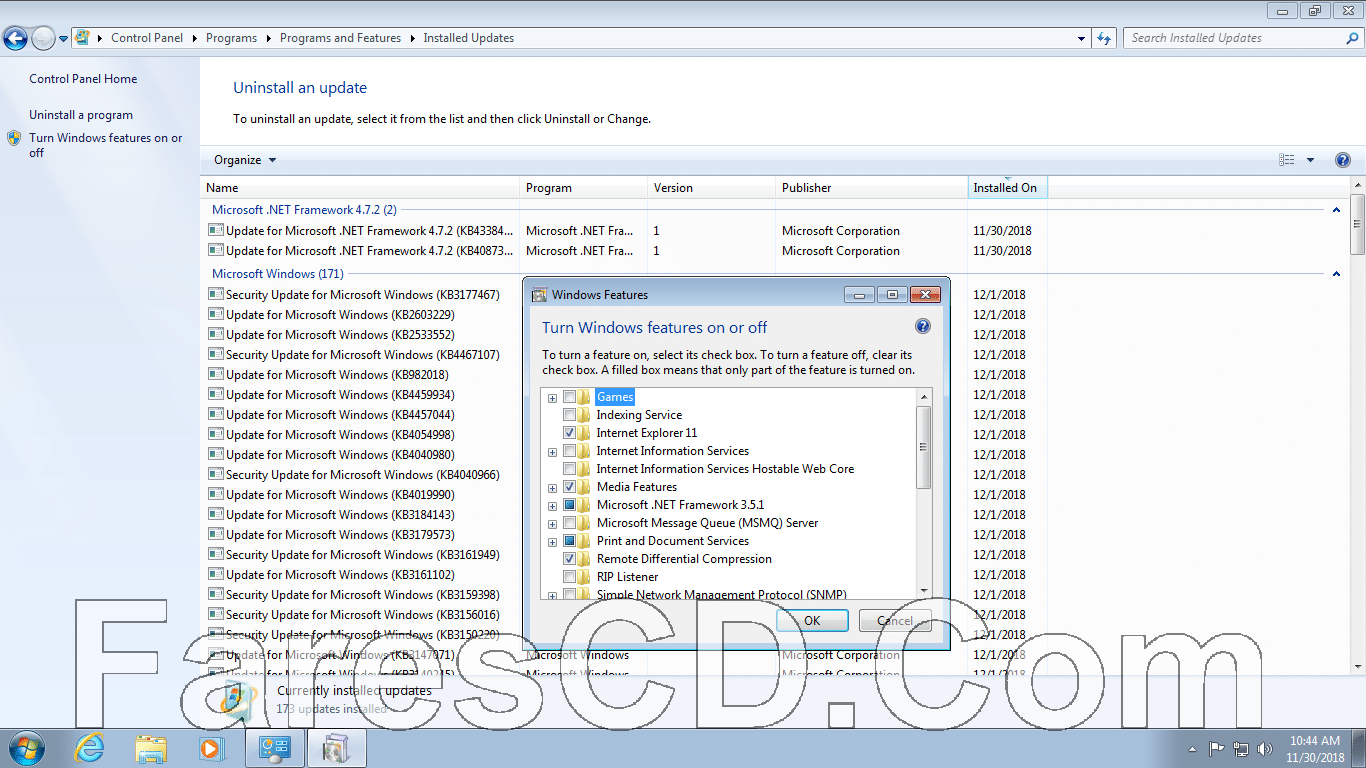Enable the Games checkbox
Viewport: 1366px width, 768px height.
coord(569,397)
